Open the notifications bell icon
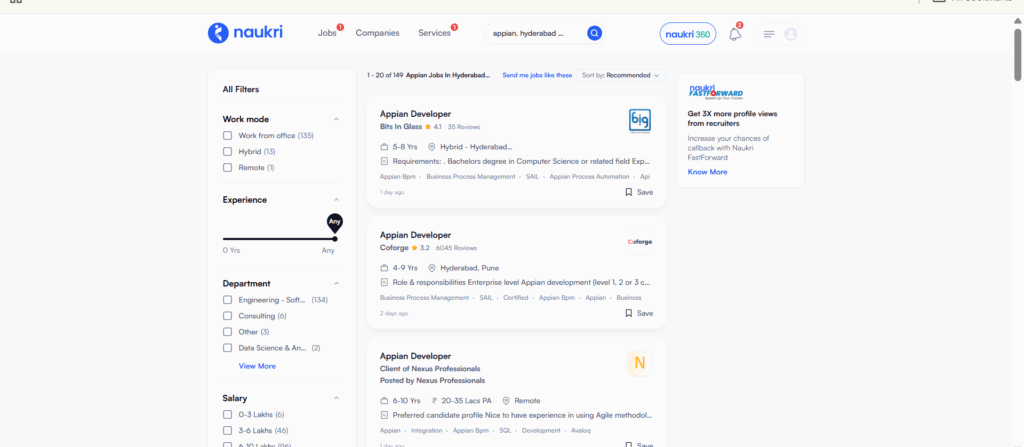 735,34
